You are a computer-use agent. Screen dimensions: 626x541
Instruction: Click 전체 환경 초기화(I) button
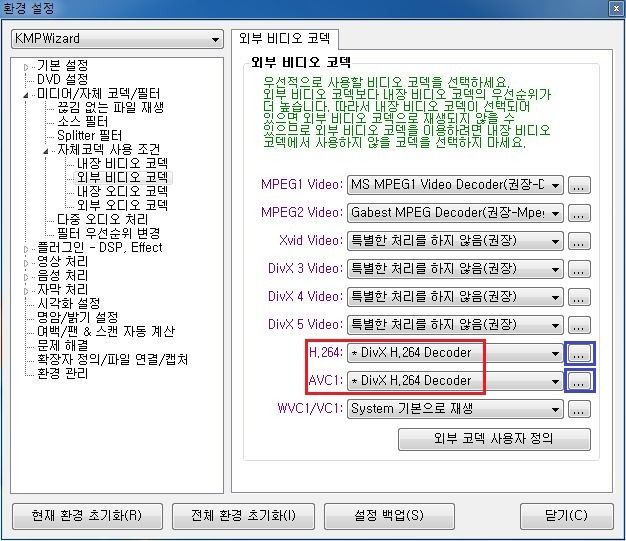243,516
